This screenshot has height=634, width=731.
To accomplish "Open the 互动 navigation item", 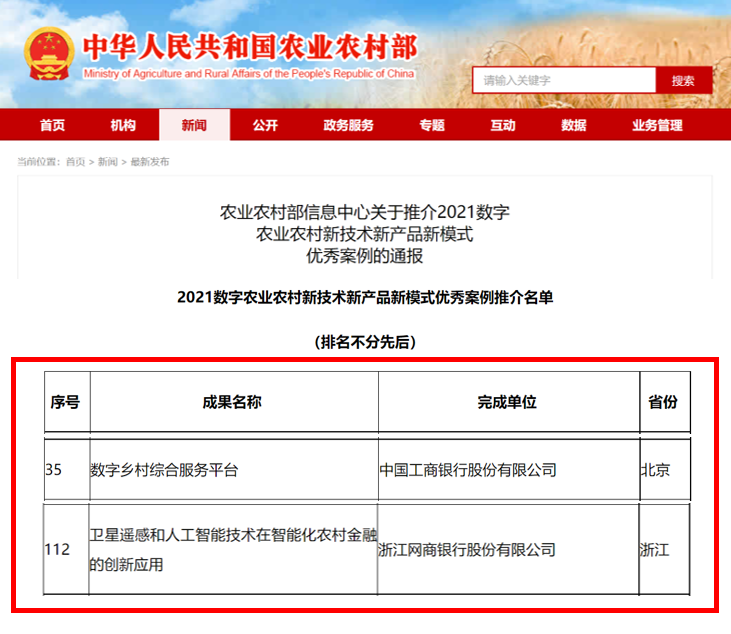I will click(503, 125).
